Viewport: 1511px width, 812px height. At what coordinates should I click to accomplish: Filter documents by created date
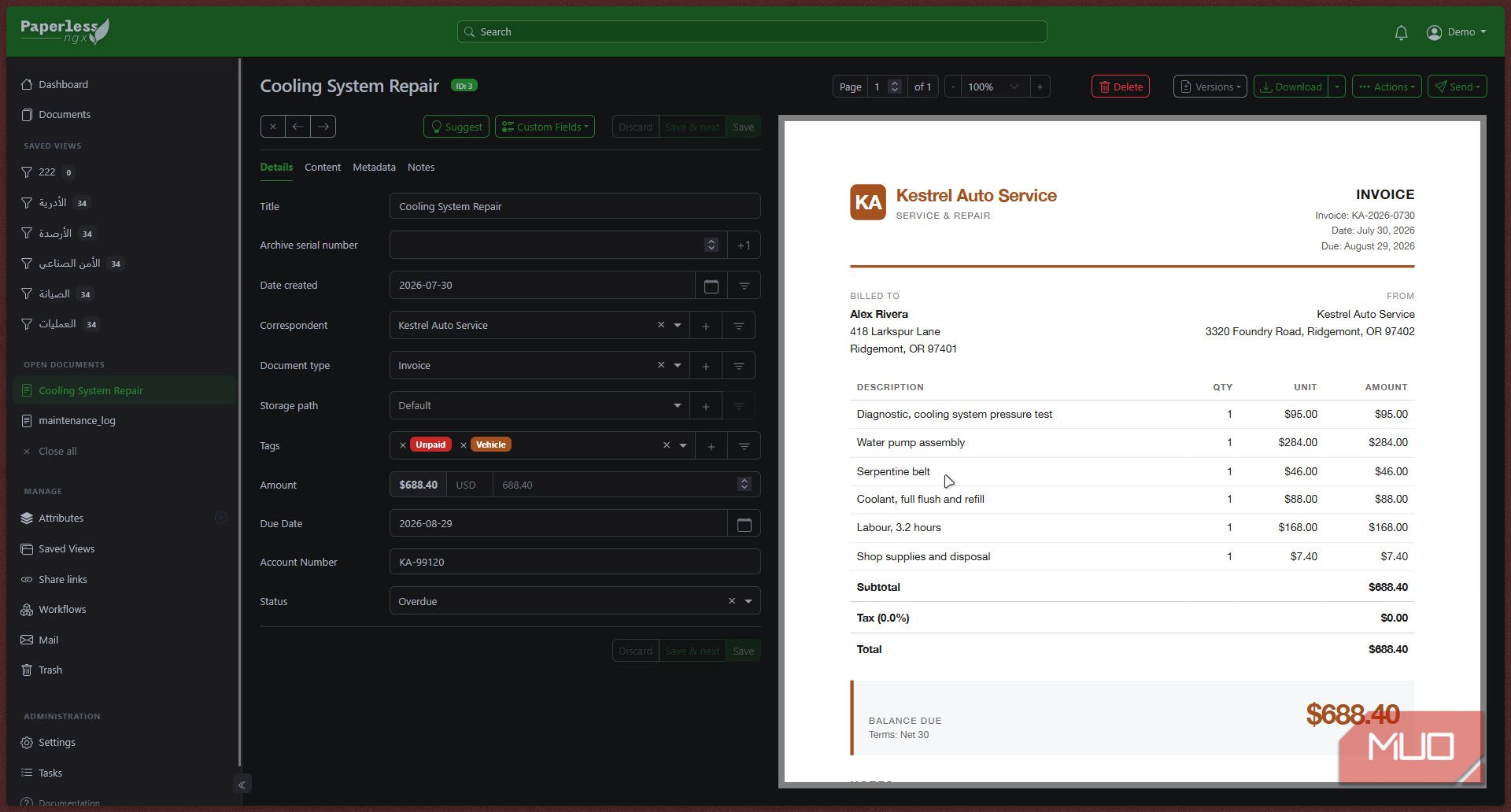744,286
